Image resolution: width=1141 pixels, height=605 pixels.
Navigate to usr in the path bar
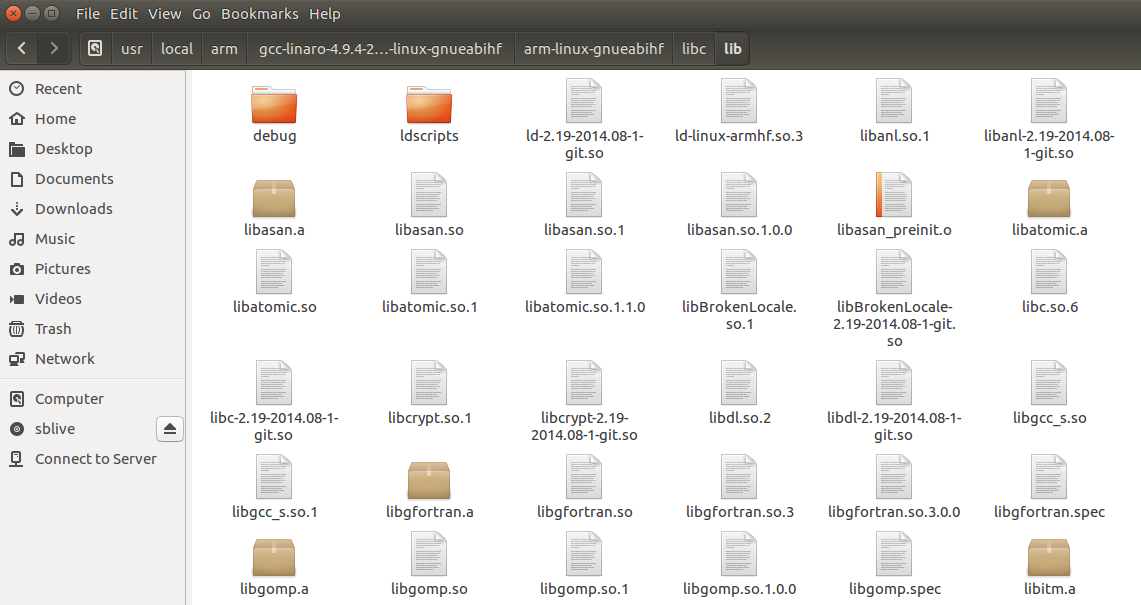(x=132, y=49)
